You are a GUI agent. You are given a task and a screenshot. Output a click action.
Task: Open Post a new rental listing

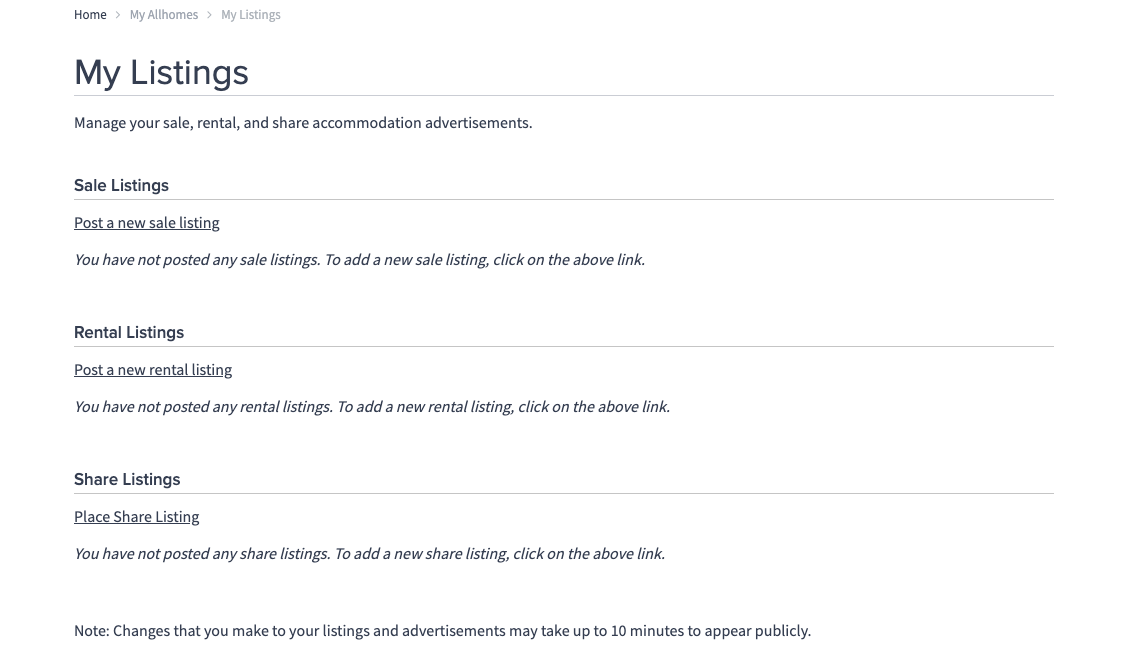152,370
